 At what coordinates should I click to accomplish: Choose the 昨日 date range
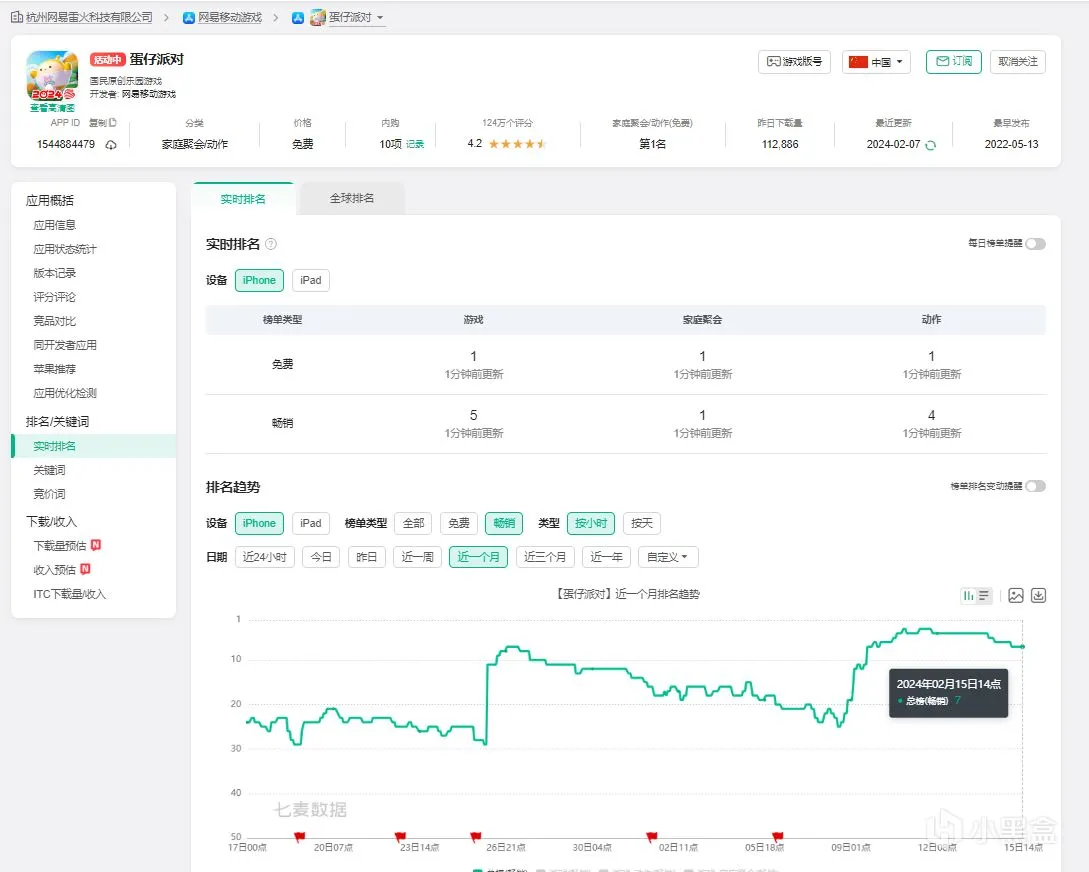[x=366, y=557]
